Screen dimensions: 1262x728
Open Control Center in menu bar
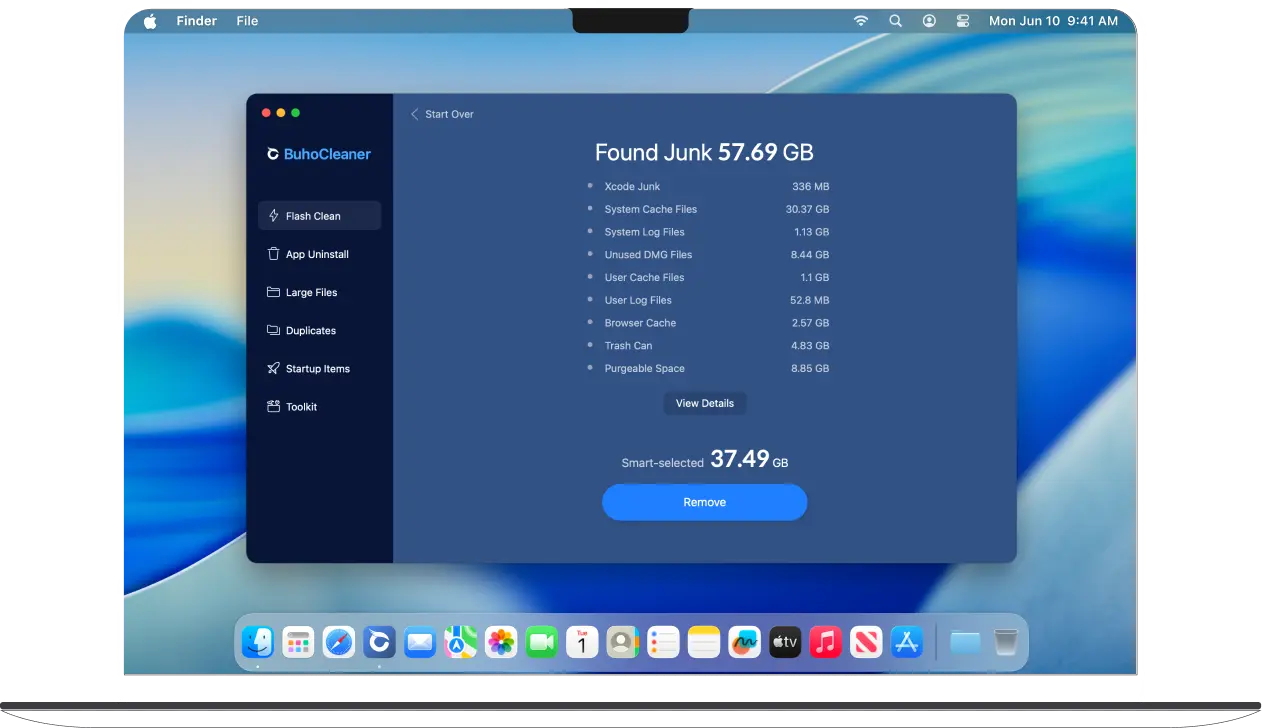(x=963, y=21)
